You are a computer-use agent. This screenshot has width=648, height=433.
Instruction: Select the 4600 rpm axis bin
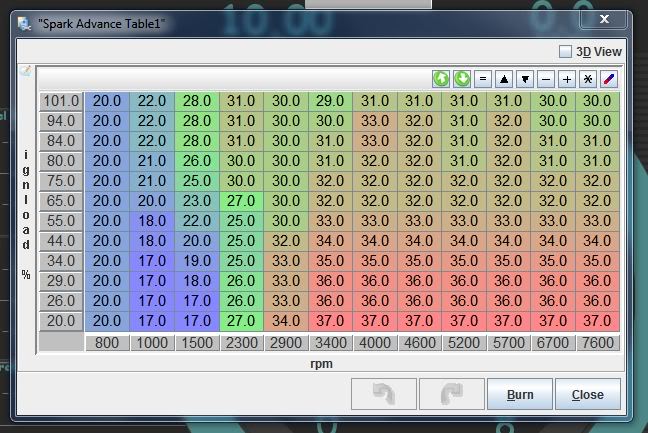point(419,343)
